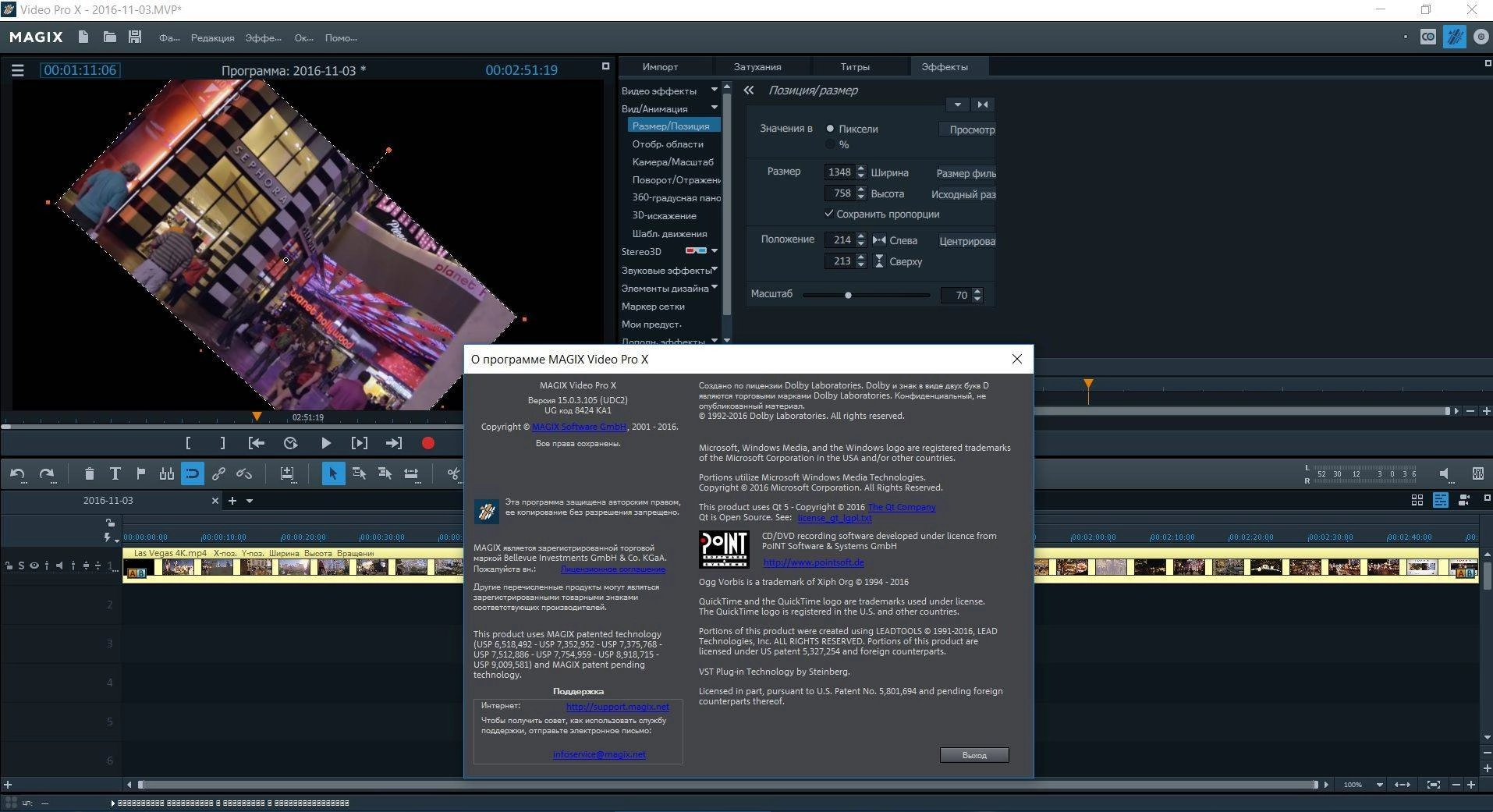Set the range in-point bracket
Viewport: 1493px width, 812px height.
pyautogui.click(x=188, y=443)
